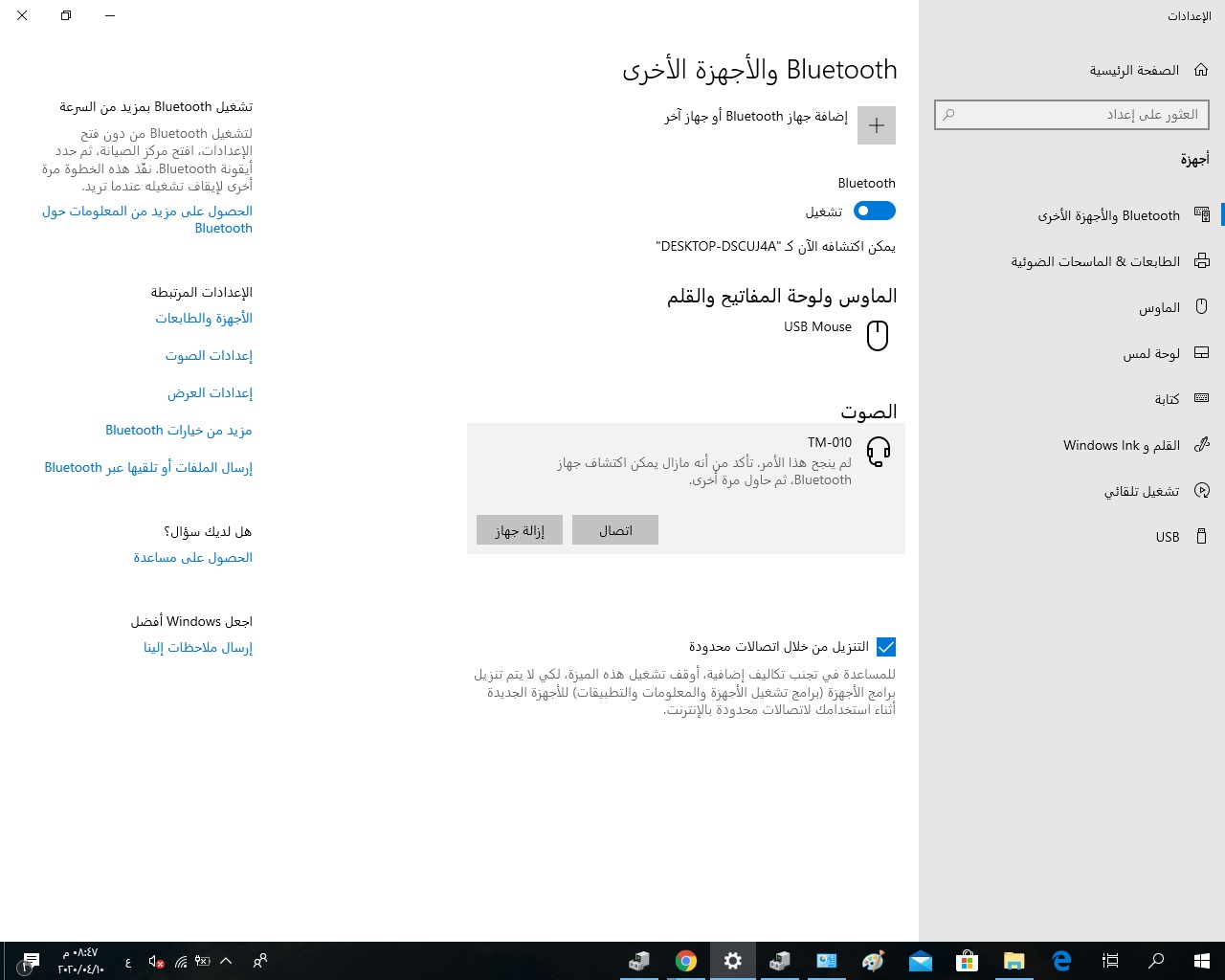Open the كتابة settings page
Screen dimensions: 1225x980
point(1072,399)
